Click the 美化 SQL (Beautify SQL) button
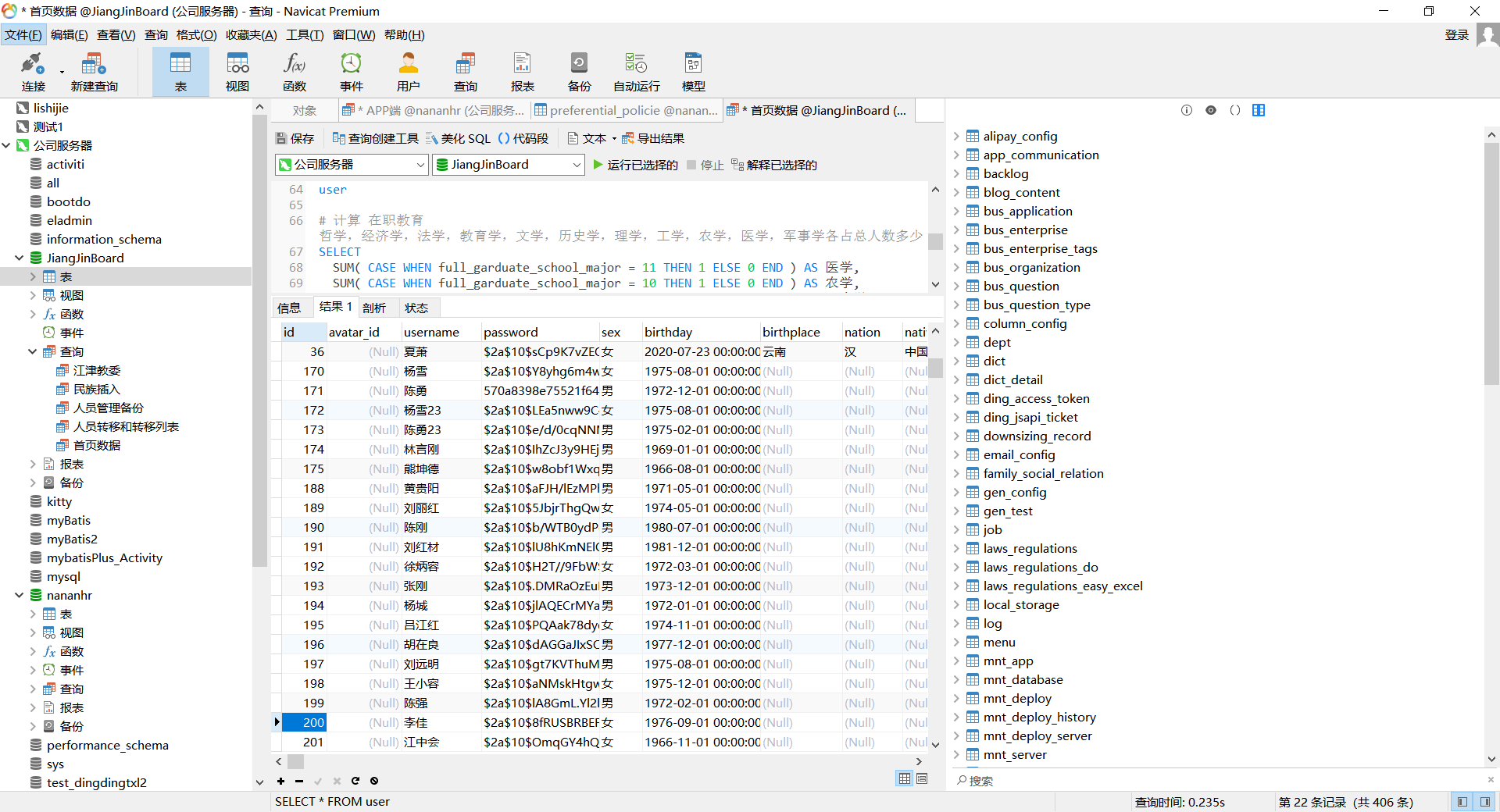This screenshot has height=812, width=1500. (459, 138)
